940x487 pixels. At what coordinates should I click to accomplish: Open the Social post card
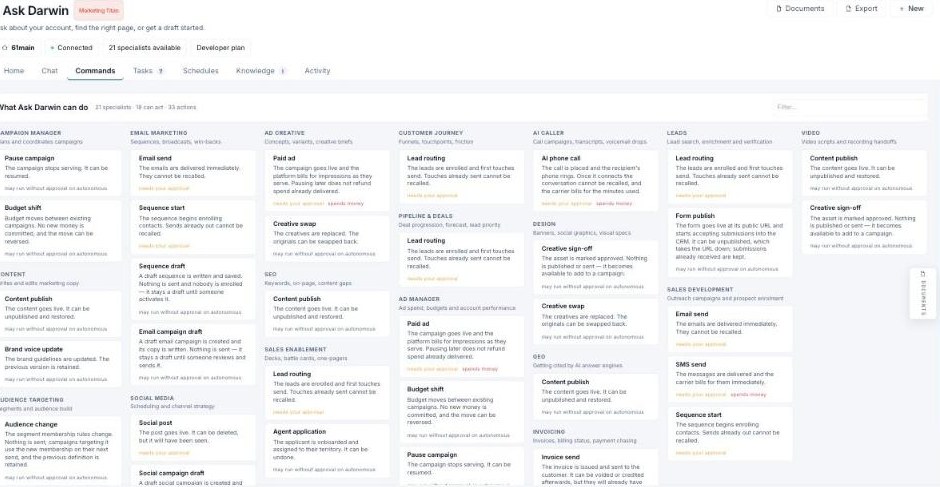point(192,438)
